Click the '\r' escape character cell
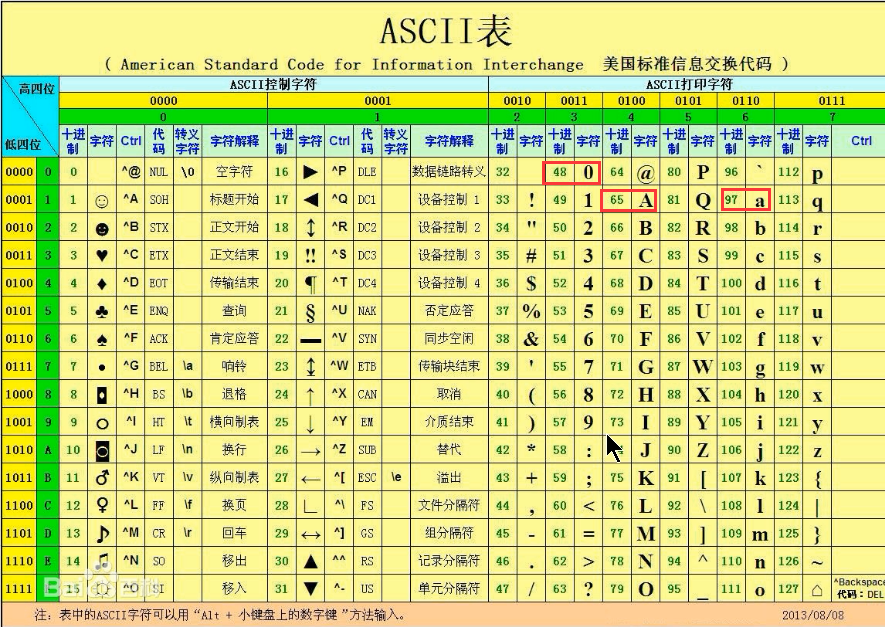The width and height of the screenshot is (885, 627). pos(187,533)
